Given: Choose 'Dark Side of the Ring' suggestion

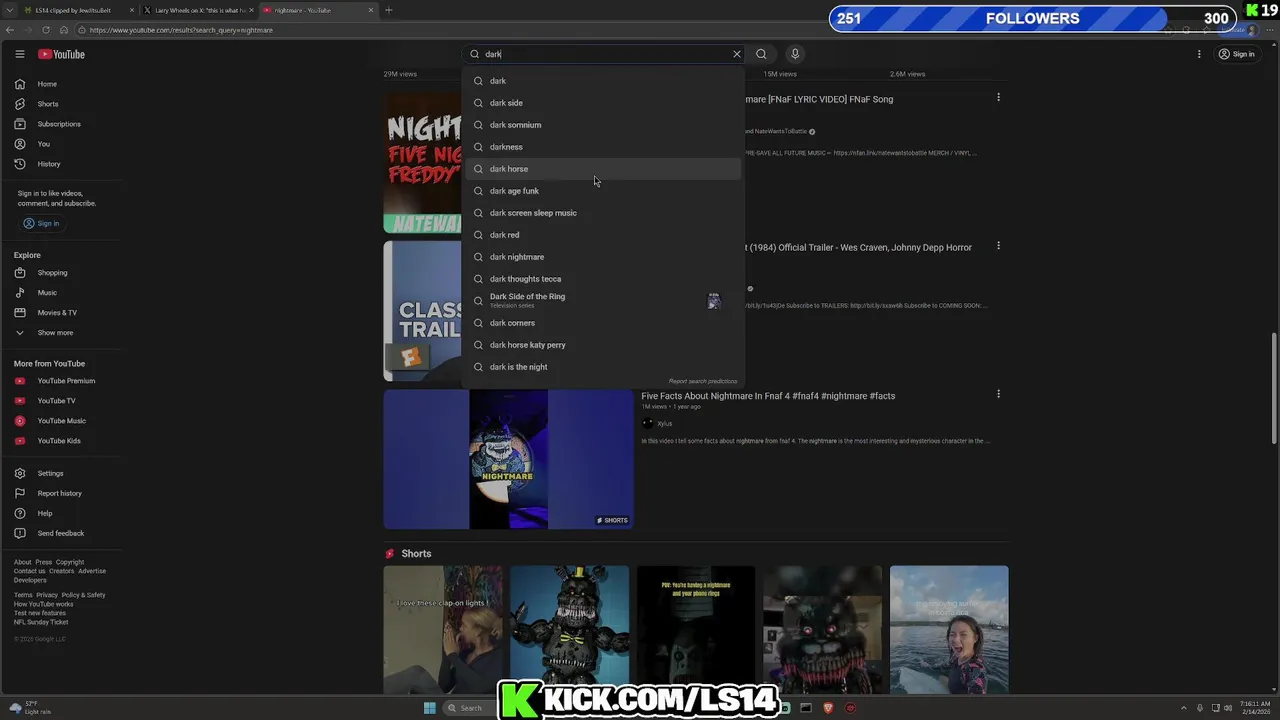Looking at the screenshot, I should pyautogui.click(x=603, y=301).
